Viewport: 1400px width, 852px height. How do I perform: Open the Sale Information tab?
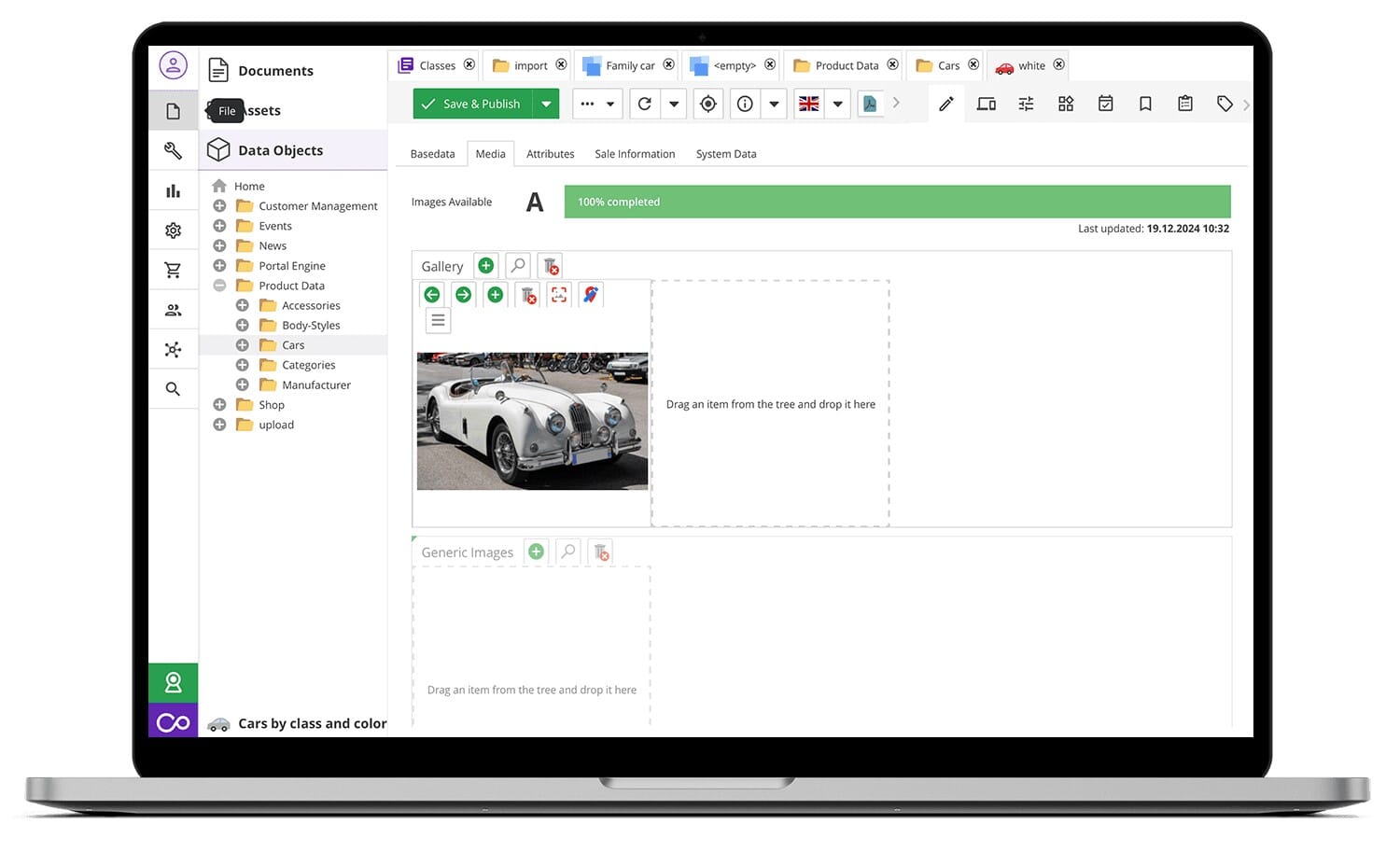click(635, 154)
